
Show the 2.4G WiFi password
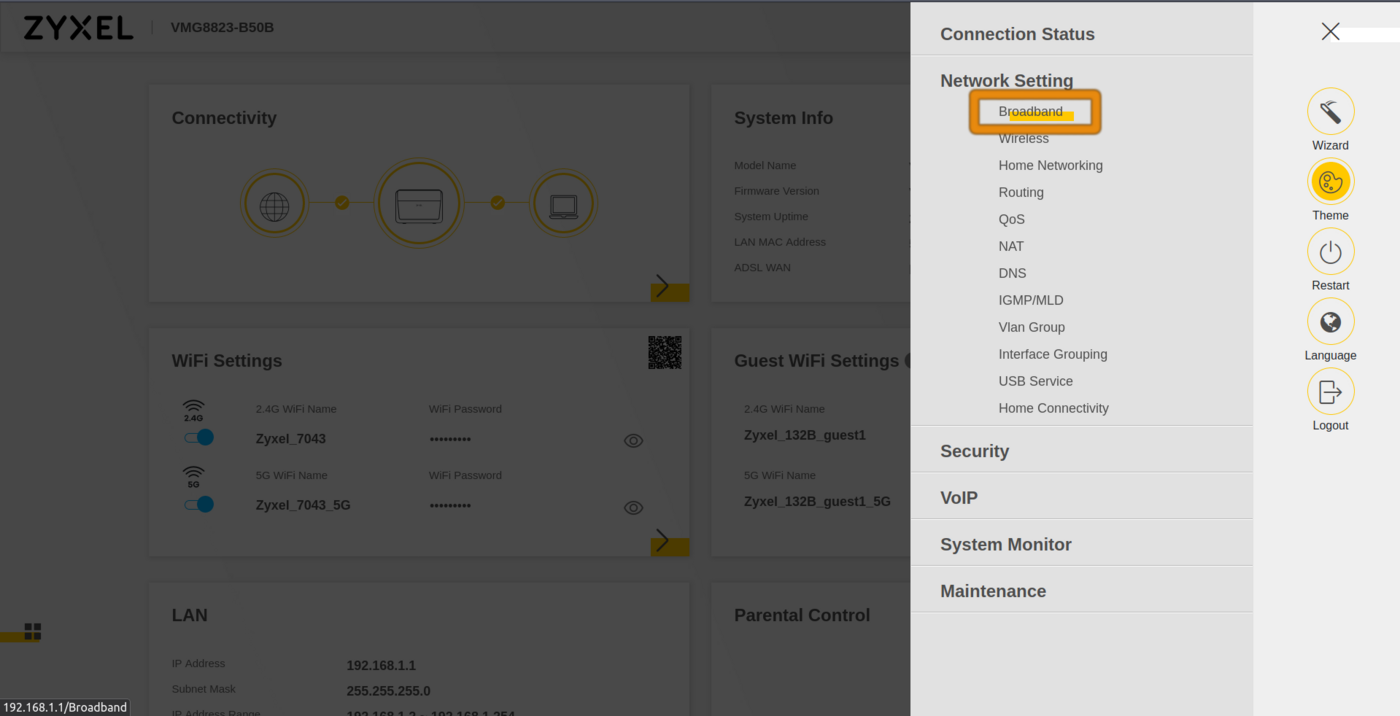633,440
